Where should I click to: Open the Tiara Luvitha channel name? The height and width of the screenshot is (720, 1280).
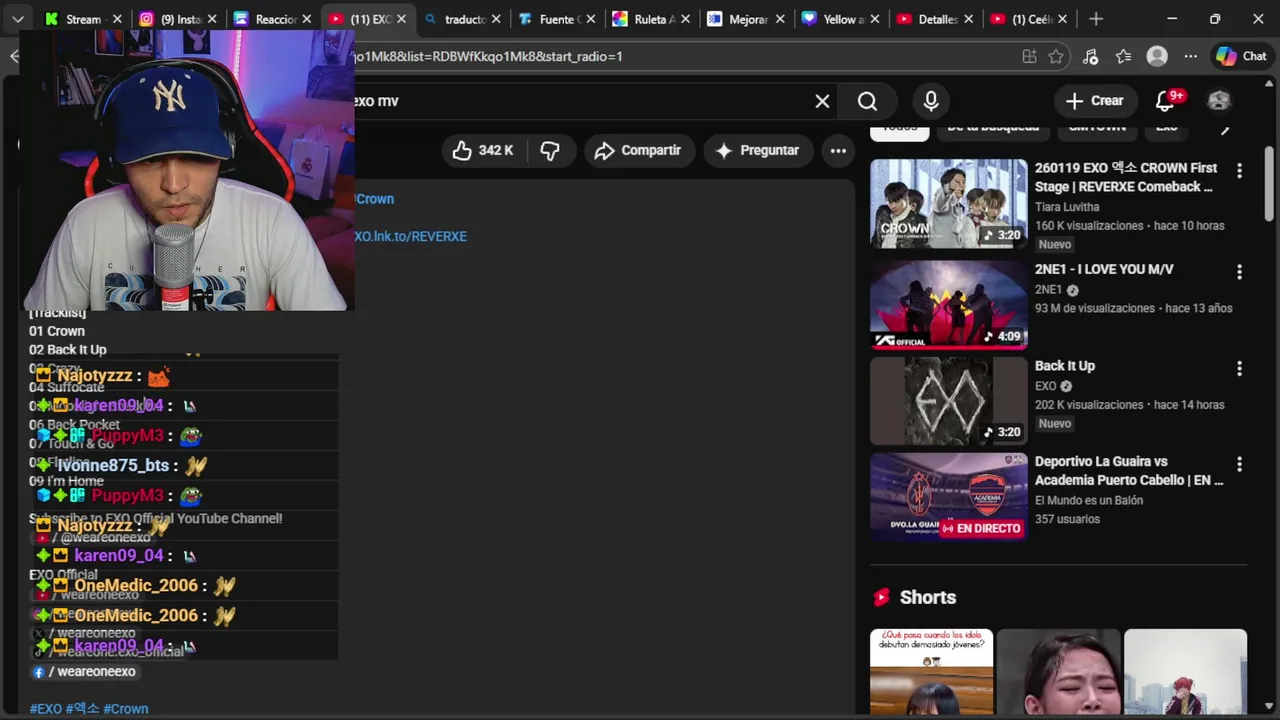[x=1067, y=207]
